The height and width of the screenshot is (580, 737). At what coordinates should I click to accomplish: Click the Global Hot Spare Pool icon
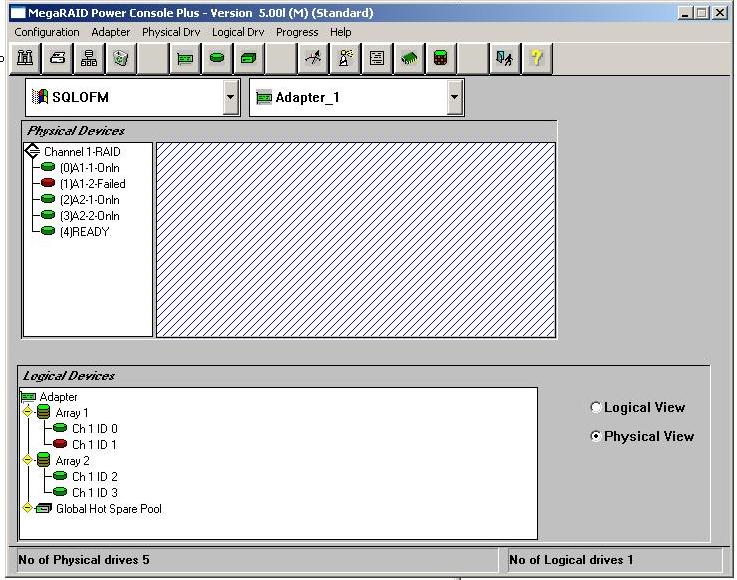coord(44,508)
